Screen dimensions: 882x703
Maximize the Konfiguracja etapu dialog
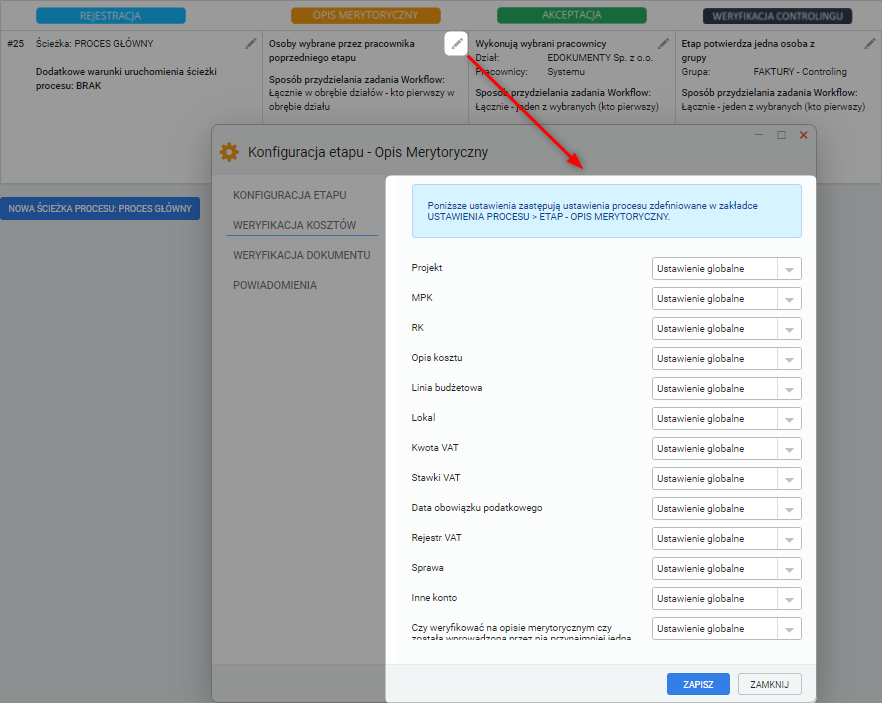(x=781, y=135)
